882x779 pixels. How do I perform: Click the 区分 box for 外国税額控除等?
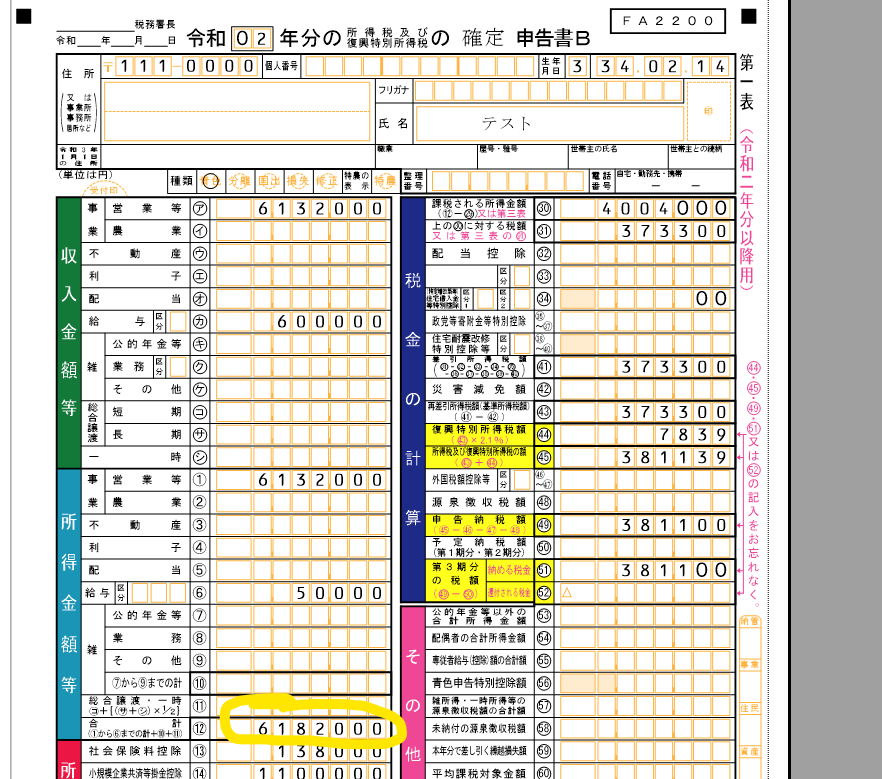tap(520, 480)
